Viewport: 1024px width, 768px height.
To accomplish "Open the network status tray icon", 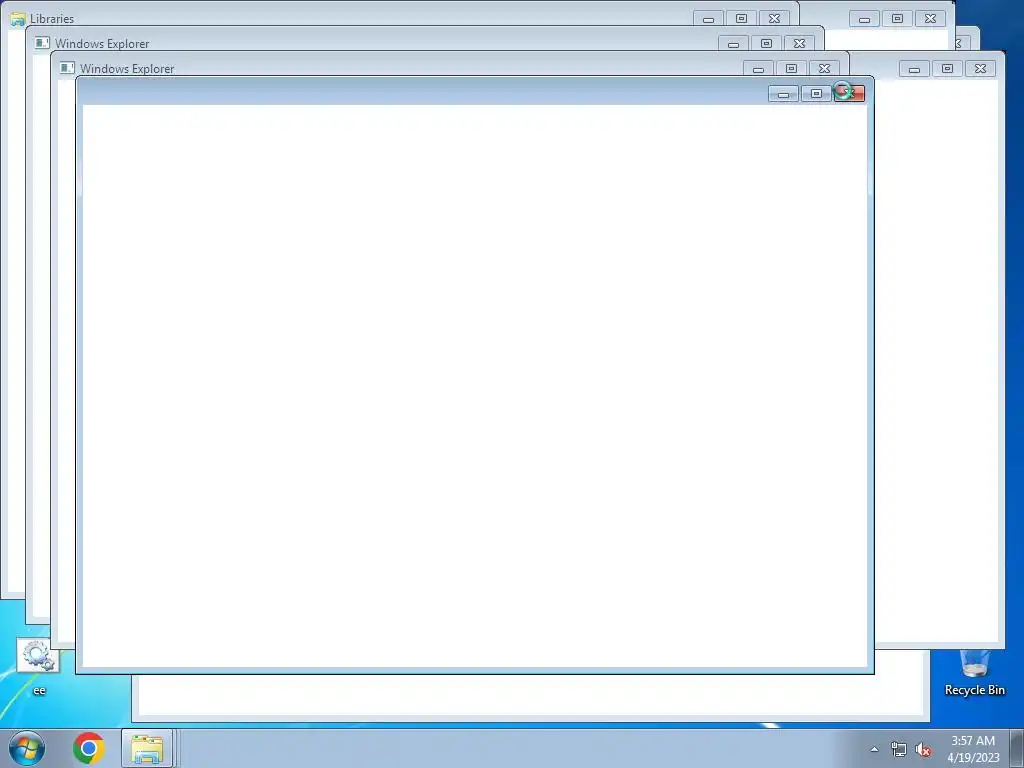I will [x=899, y=750].
